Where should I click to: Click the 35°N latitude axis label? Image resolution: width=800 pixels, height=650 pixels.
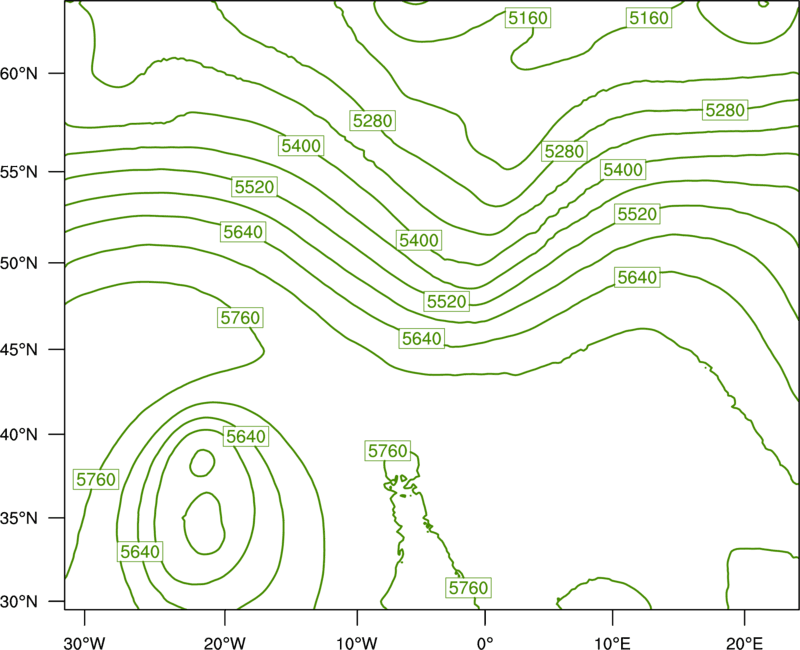tap(19, 518)
